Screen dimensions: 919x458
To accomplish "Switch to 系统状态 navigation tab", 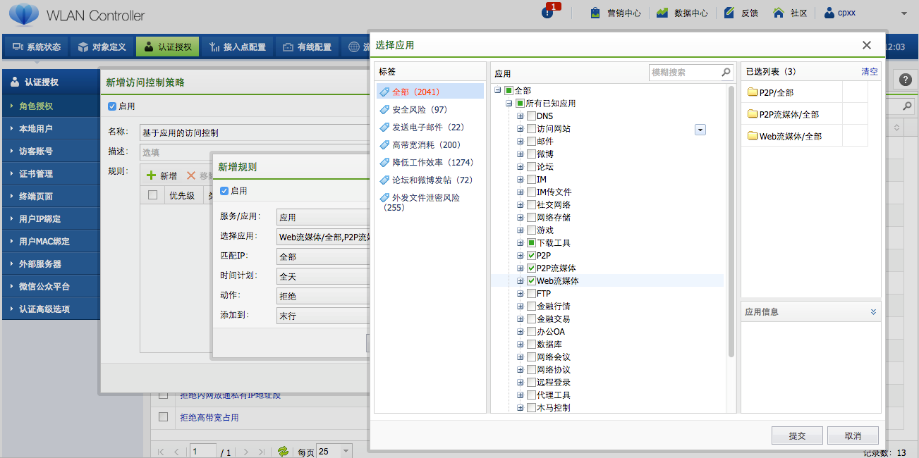I will 37,47.
